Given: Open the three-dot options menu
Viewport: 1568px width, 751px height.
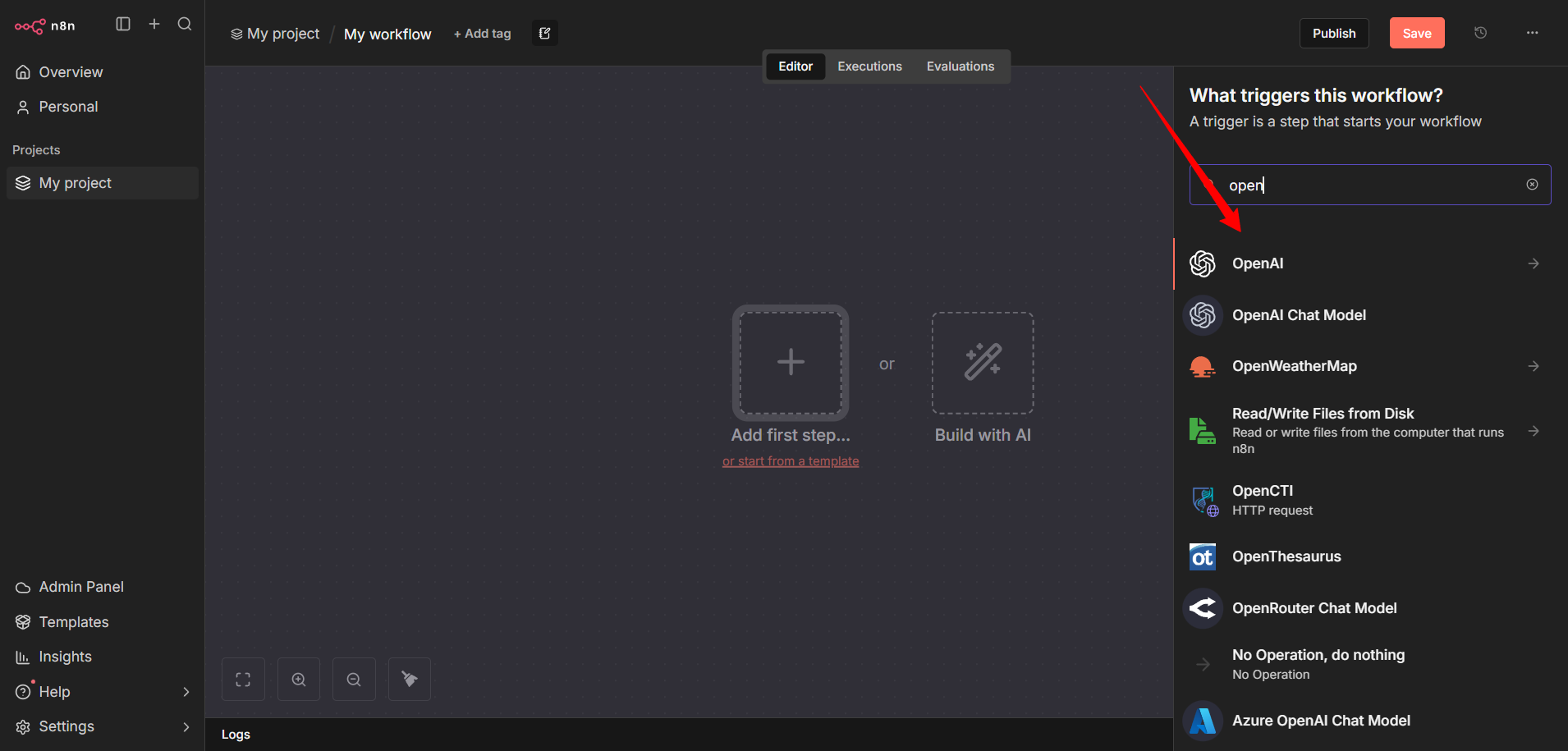Looking at the screenshot, I should click(1534, 33).
